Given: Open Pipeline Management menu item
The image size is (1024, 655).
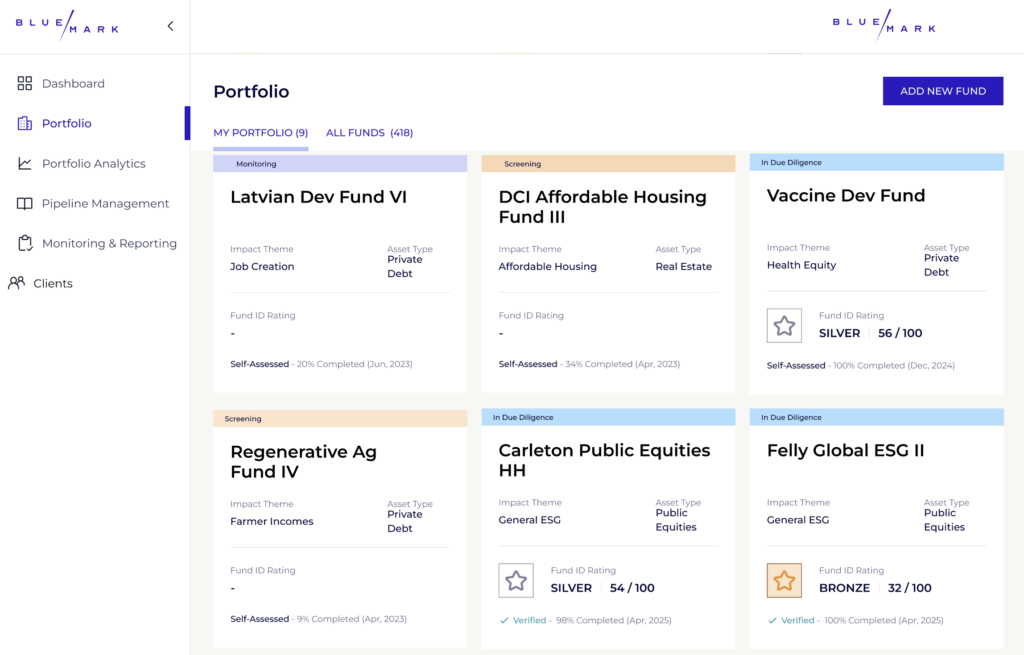Looking at the screenshot, I should click(105, 204).
